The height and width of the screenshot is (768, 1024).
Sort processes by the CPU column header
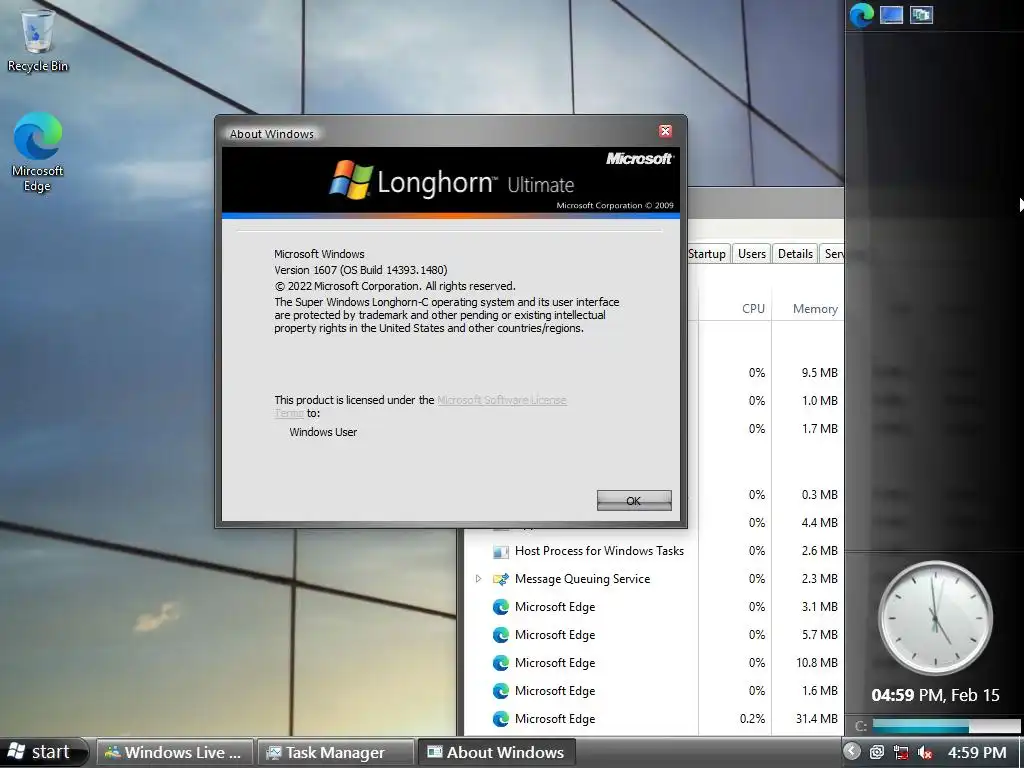(x=753, y=309)
